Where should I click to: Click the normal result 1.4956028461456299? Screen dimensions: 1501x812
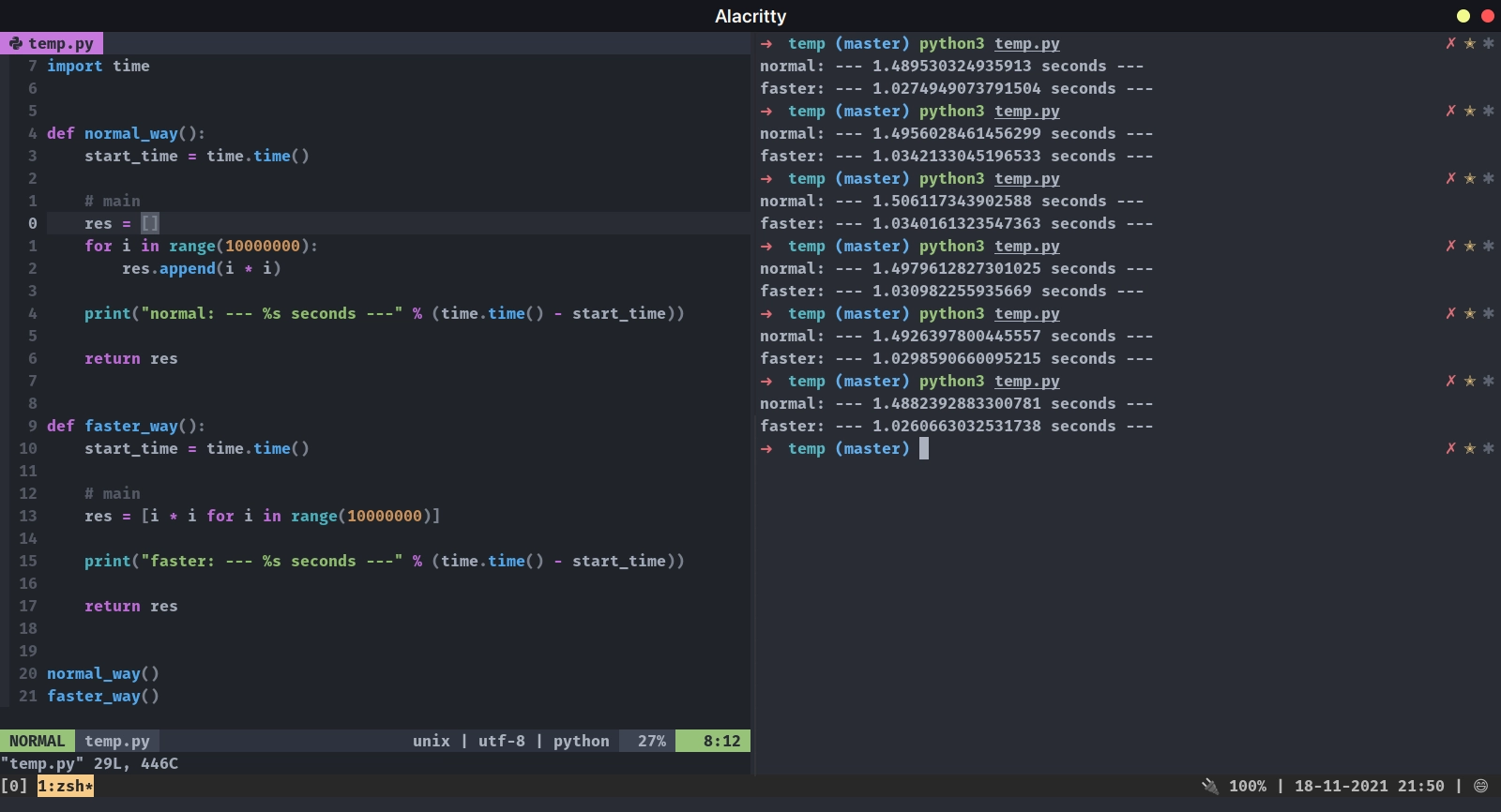point(957,133)
